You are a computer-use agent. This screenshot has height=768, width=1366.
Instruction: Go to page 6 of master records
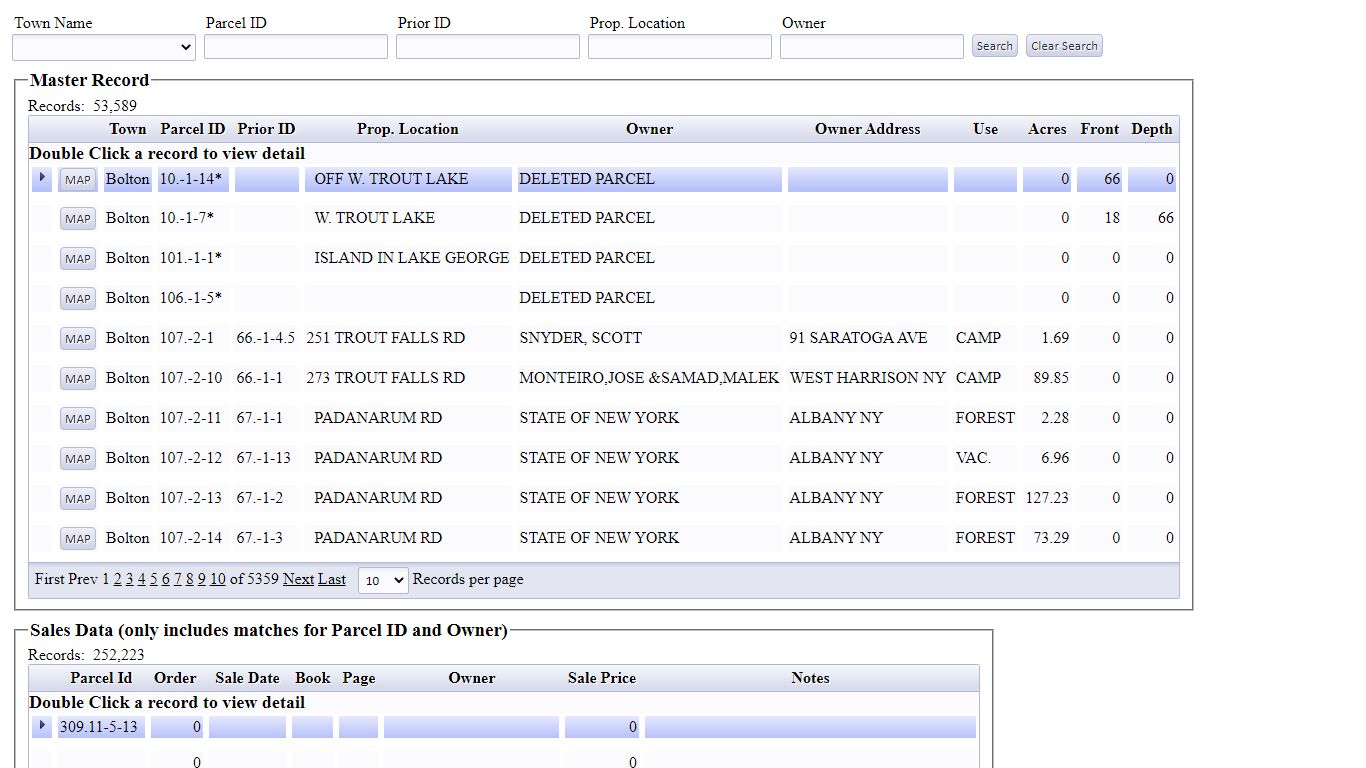pyautogui.click(x=166, y=579)
